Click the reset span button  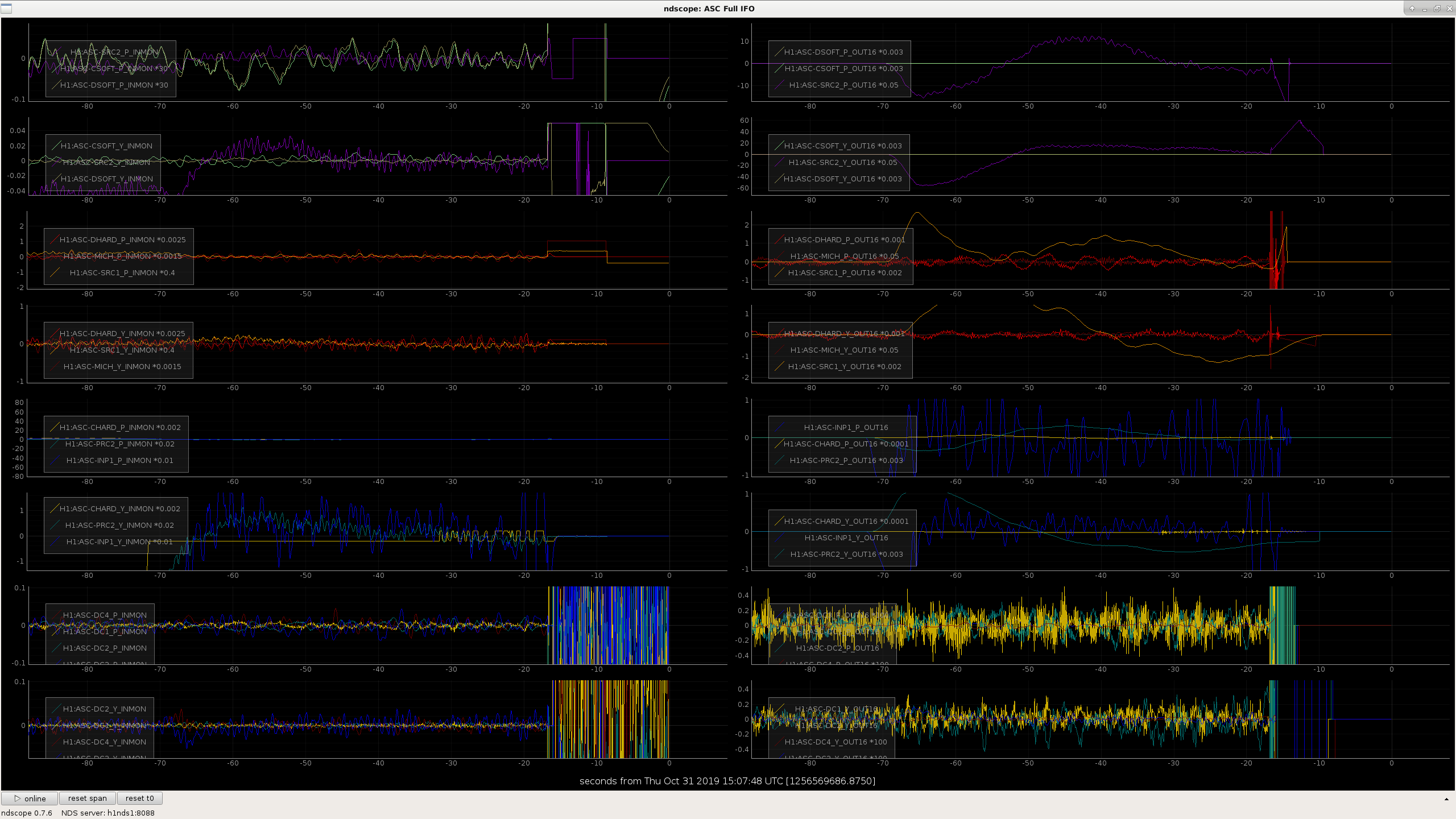click(x=88, y=799)
